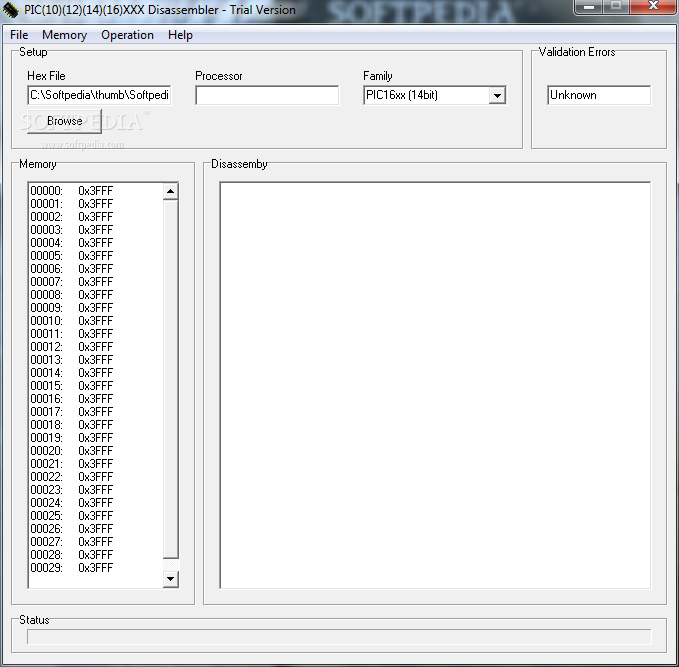Select memory row 00010: 0x3FFF

point(71,321)
